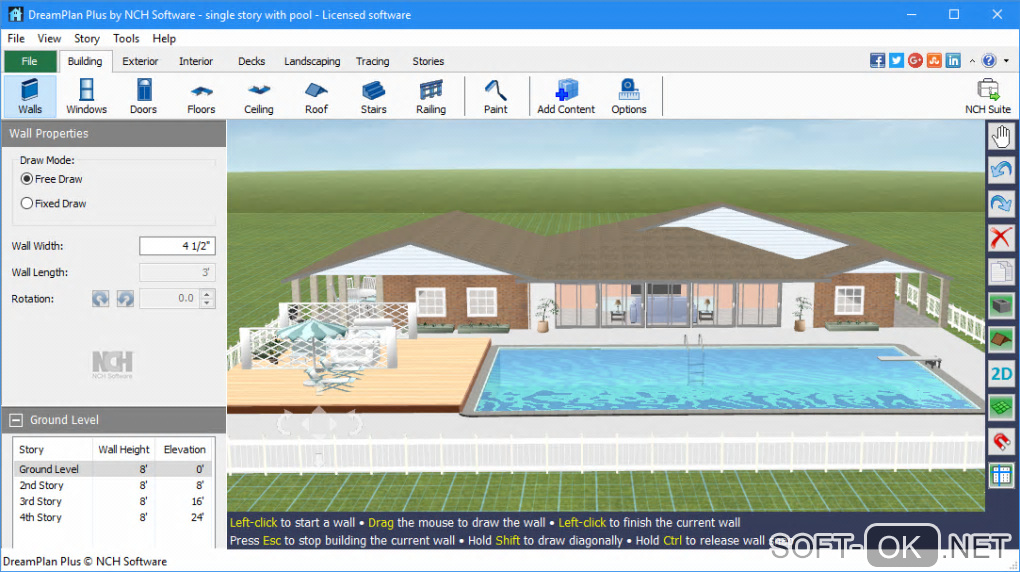Open the Options toolbar button
The width and height of the screenshot is (1020, 572).
click(x=628, y=96)
